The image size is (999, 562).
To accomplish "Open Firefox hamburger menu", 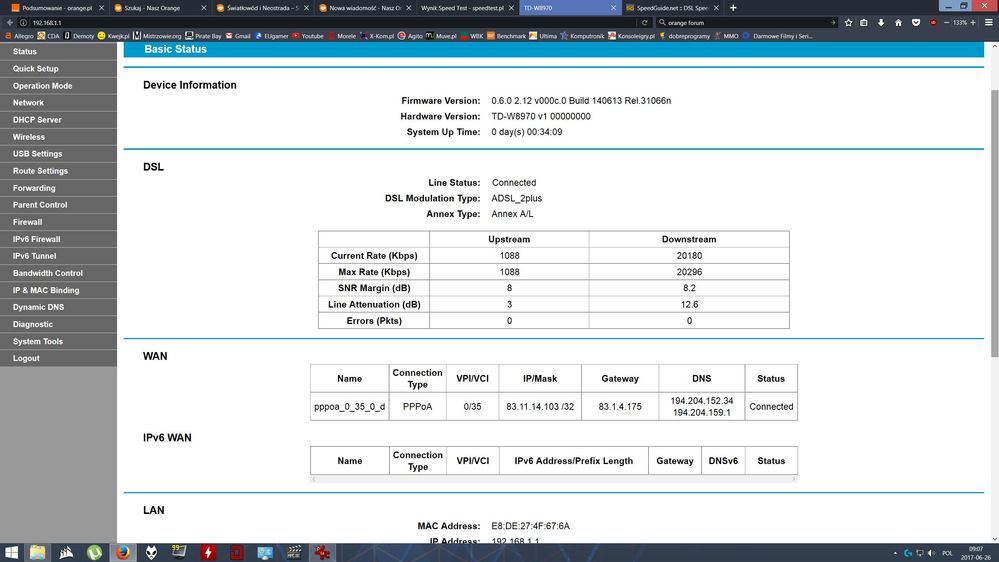I will pos(989,22).
